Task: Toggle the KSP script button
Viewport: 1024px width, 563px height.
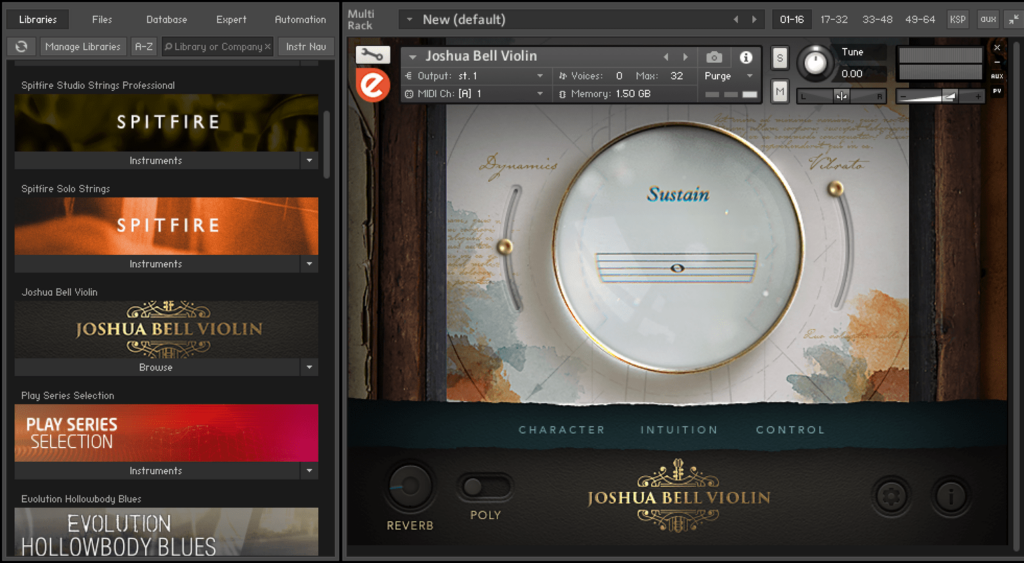Action: (x=957, y=20)
